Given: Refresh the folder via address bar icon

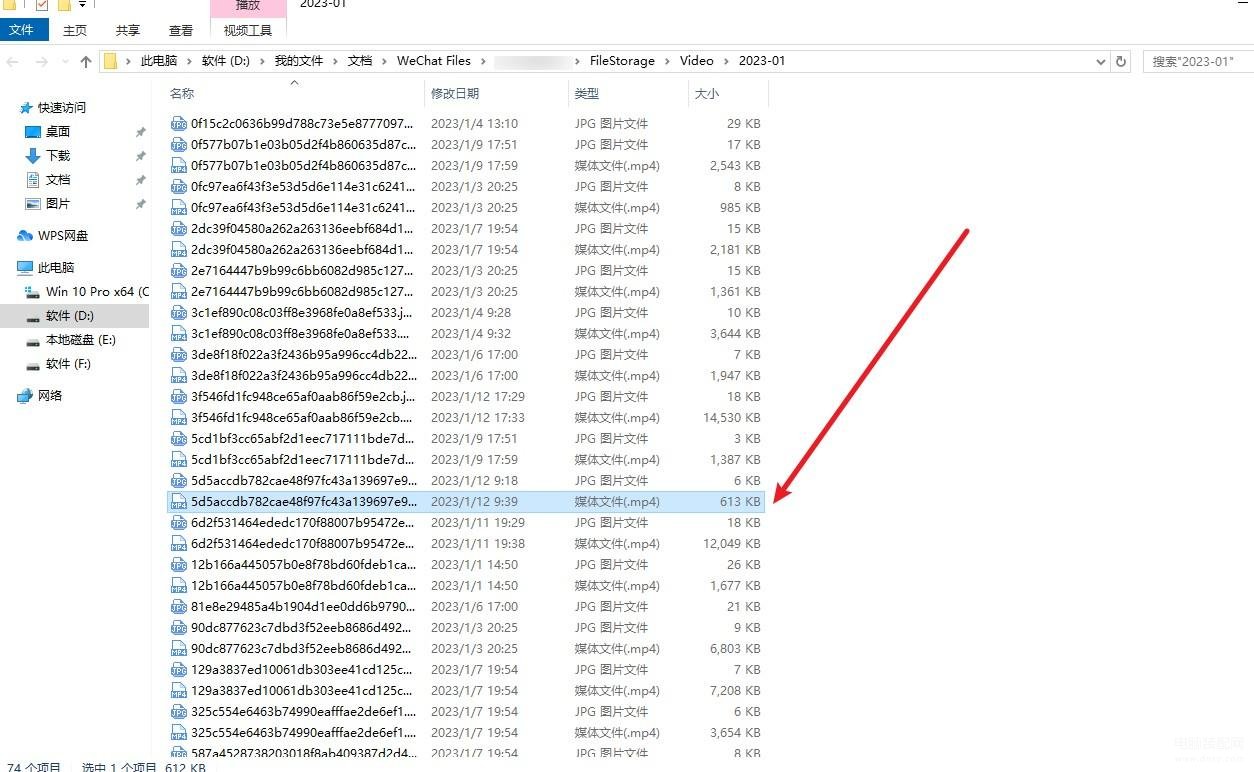Looking at the screenshot, I should 1121,61.
